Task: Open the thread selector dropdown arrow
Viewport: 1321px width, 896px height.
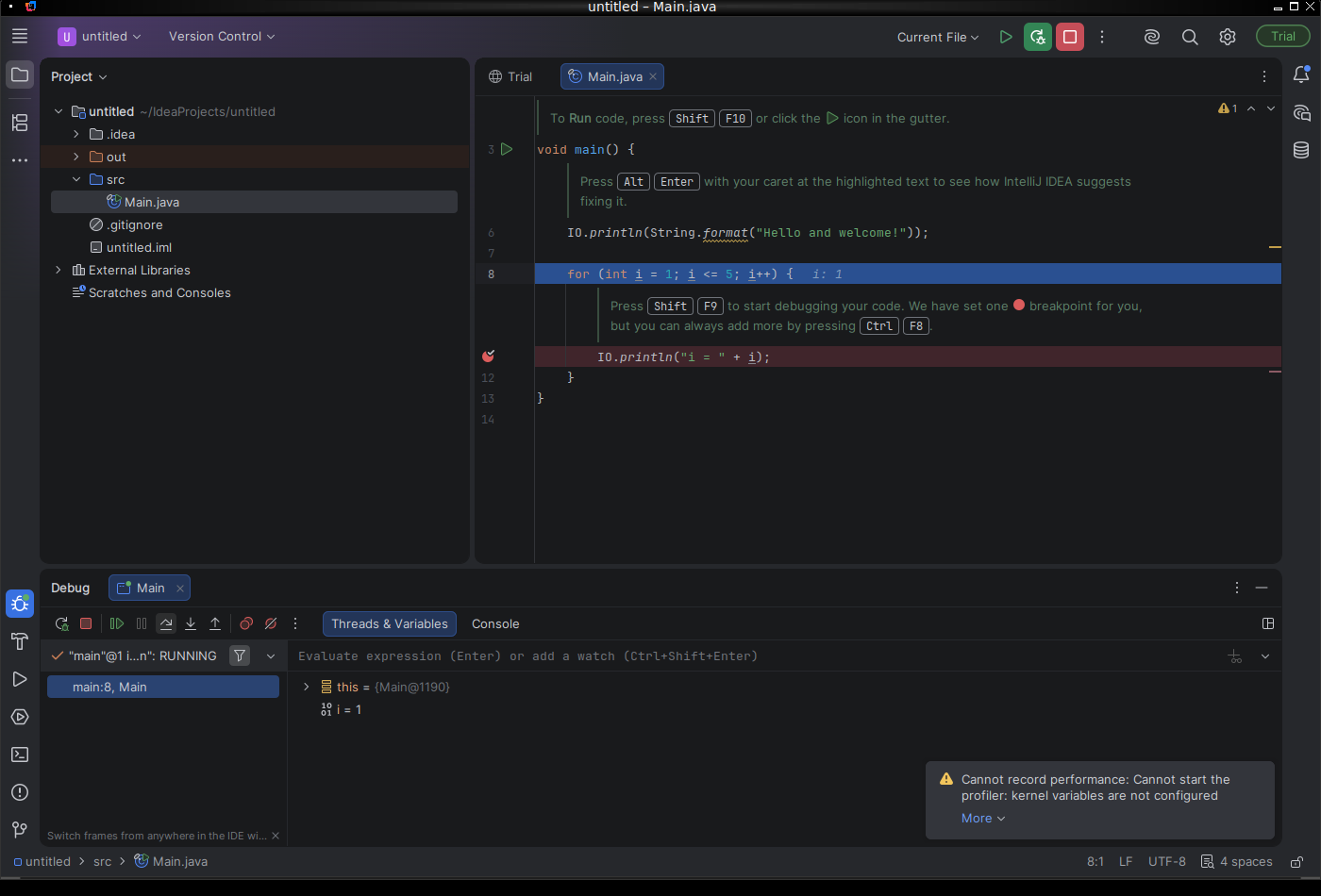Action: pos(271,655)
